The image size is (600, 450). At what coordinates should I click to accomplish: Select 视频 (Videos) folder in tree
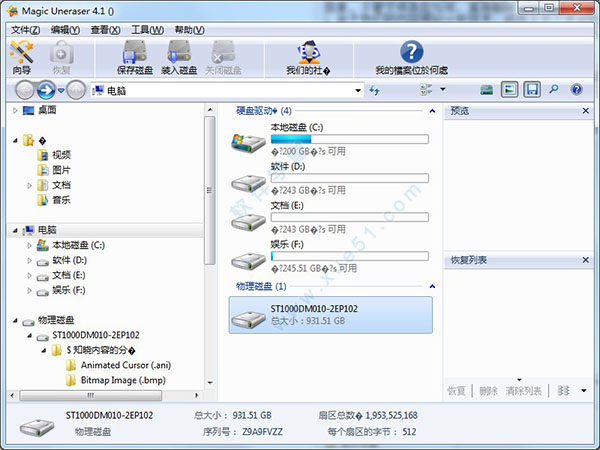coord(54,155)
